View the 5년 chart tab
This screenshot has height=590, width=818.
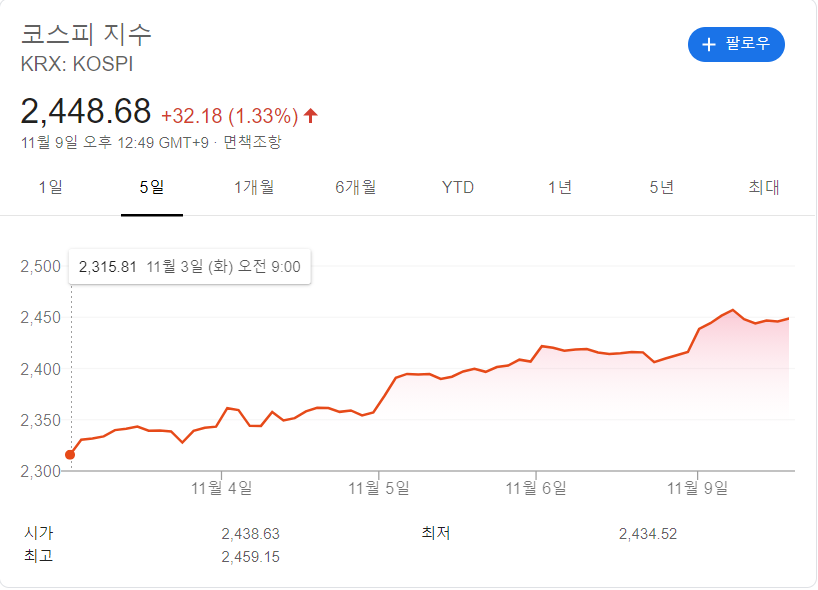pyautogui.click(x=662, y=187)
